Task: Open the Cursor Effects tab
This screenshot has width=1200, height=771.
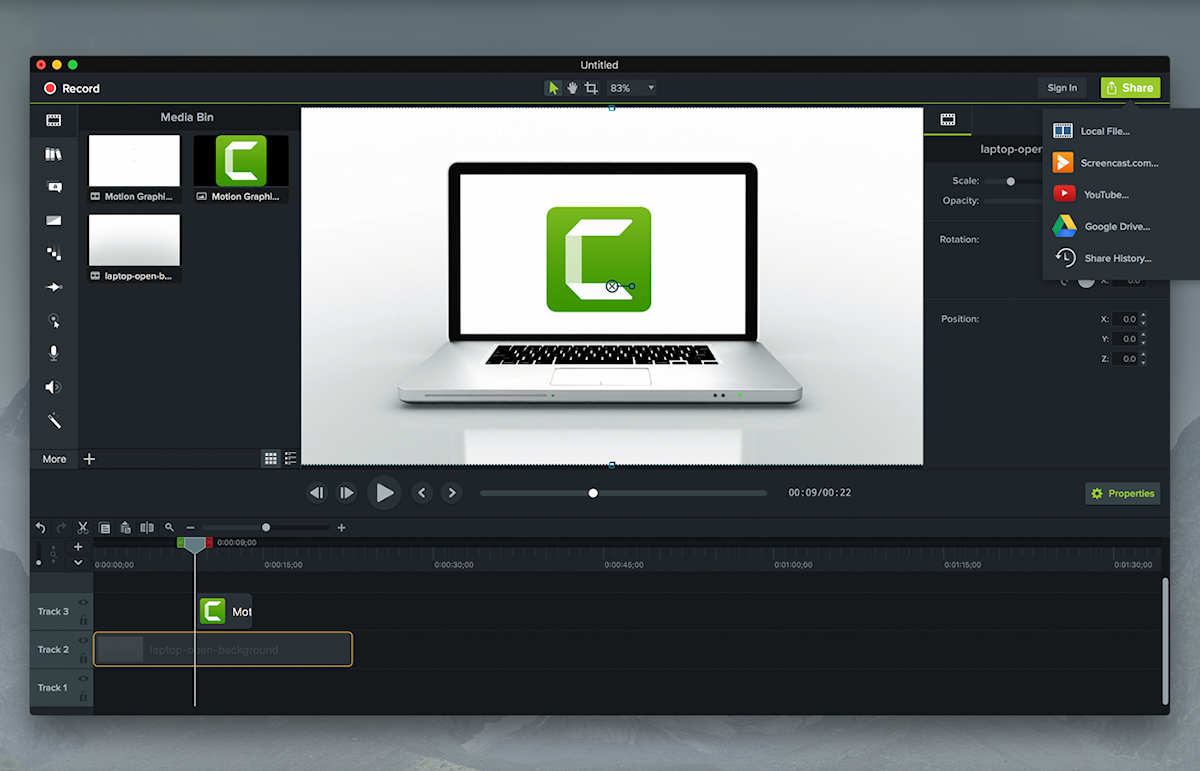Action: [x=54, y=321]
